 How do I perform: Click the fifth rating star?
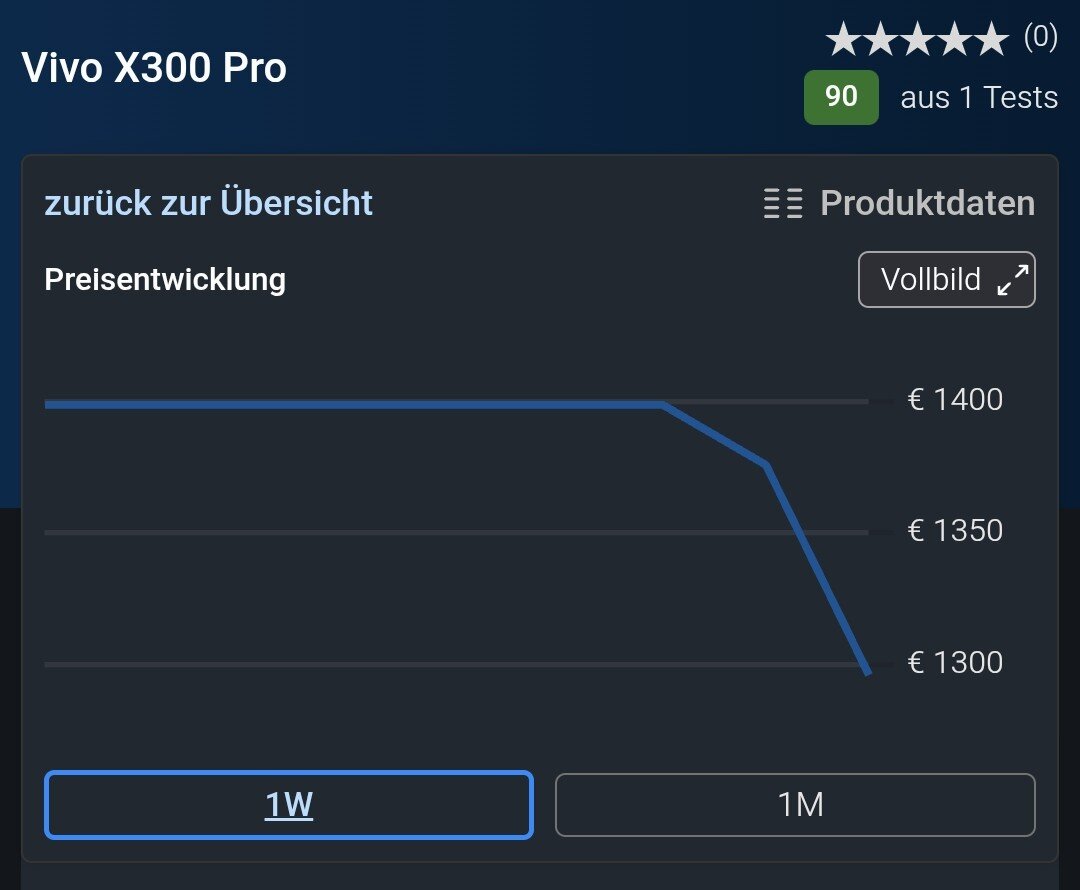[x=991, y=41]
